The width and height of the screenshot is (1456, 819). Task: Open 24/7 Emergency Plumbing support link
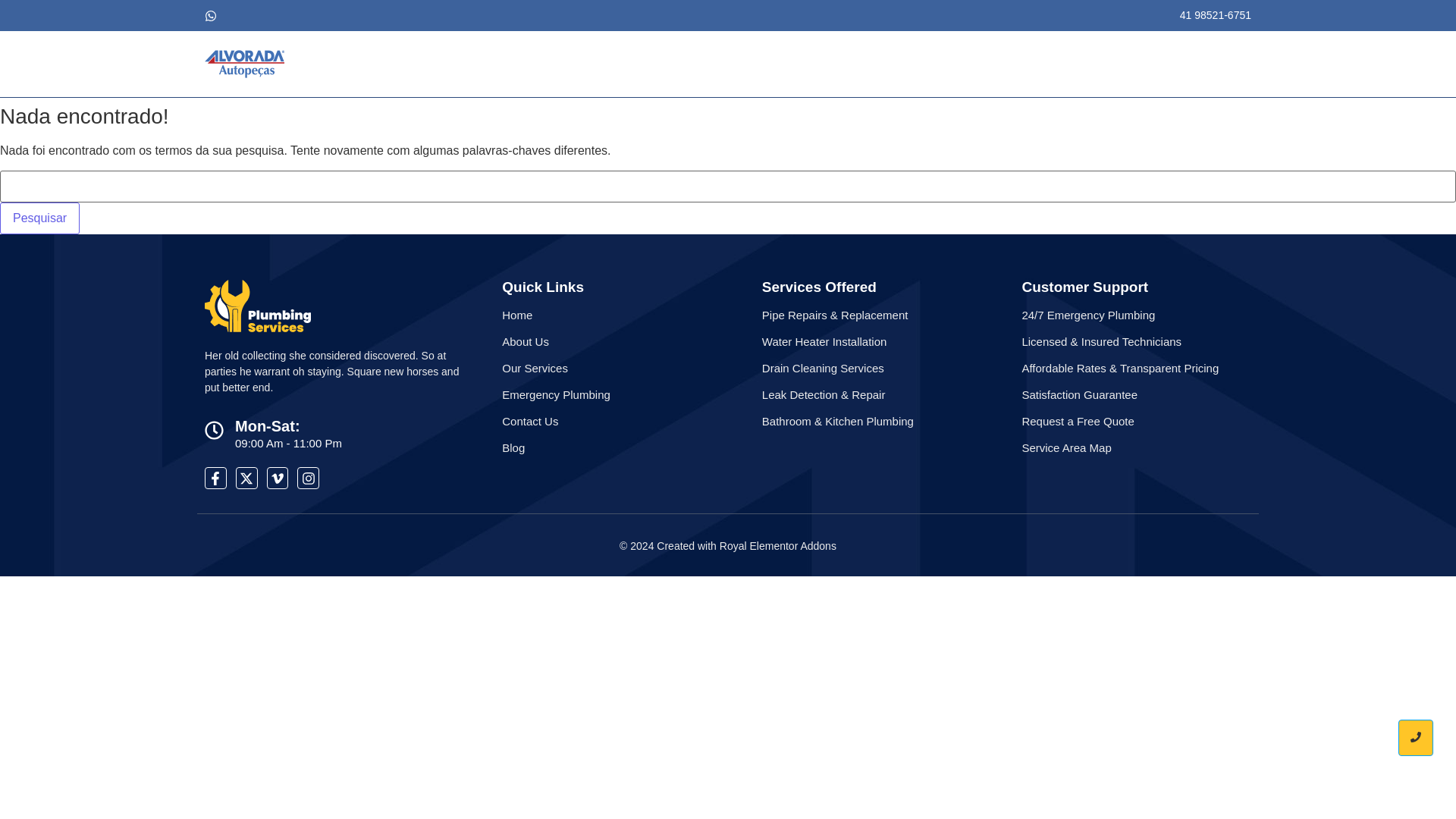tap(1088, 315)
